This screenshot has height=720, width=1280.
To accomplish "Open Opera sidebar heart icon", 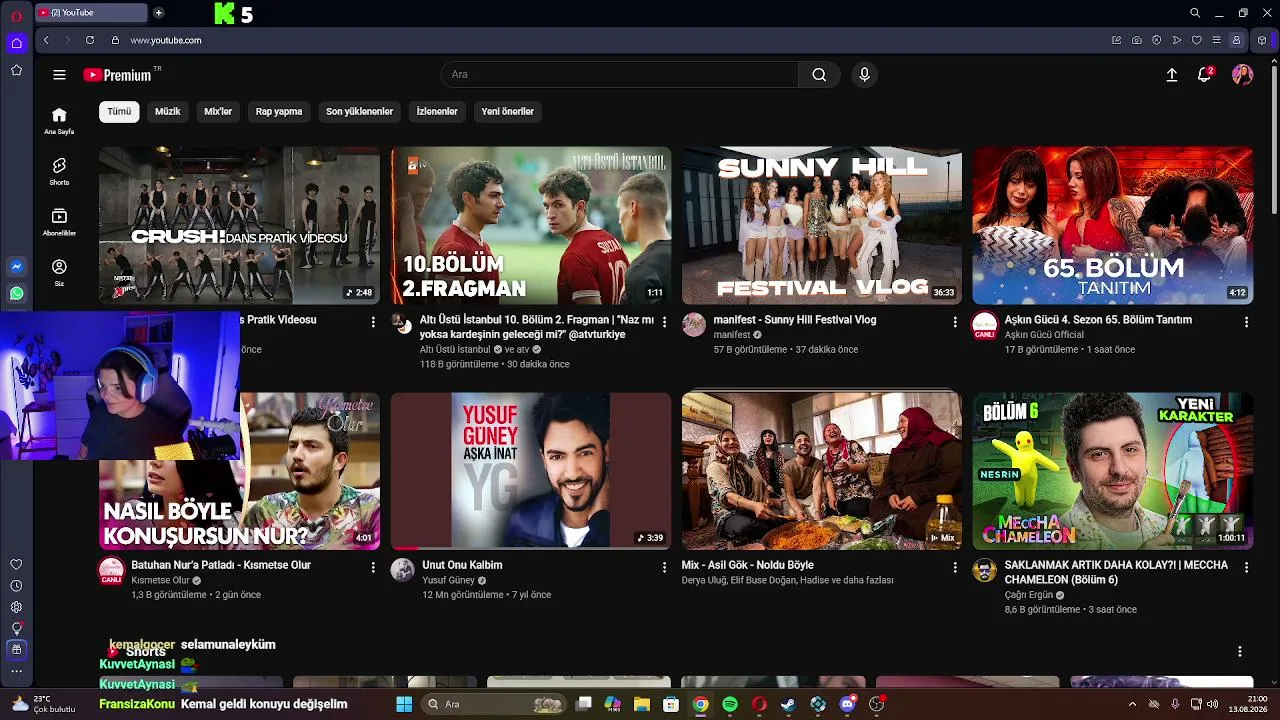I will [16, 565].
